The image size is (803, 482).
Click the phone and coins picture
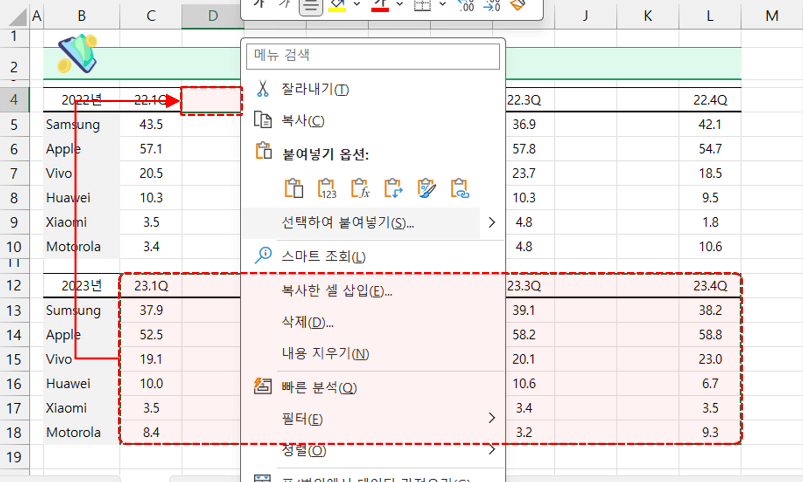click(x=77, y=54)
